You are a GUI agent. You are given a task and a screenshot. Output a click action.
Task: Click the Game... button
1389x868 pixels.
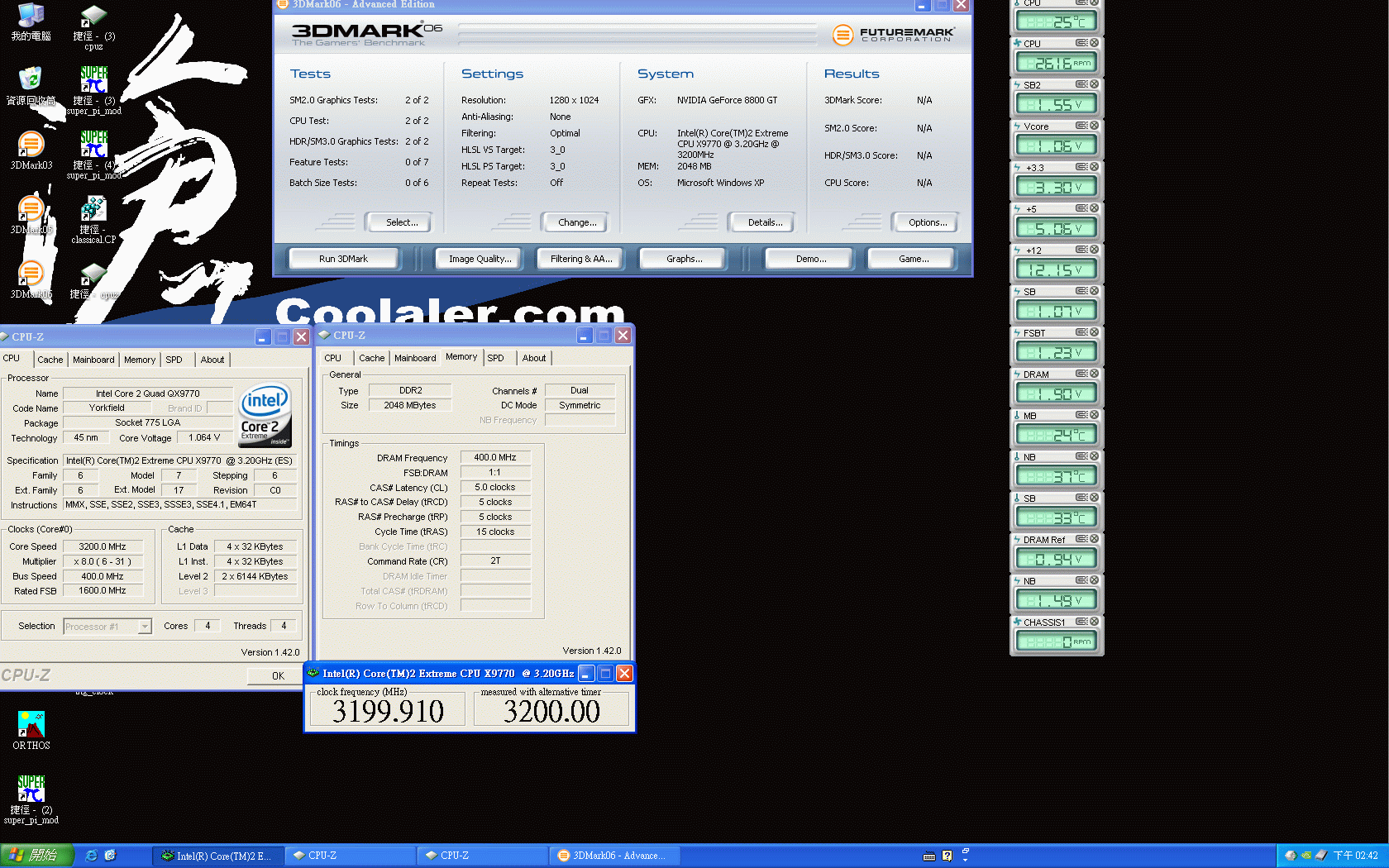click(x=914, y=259)
